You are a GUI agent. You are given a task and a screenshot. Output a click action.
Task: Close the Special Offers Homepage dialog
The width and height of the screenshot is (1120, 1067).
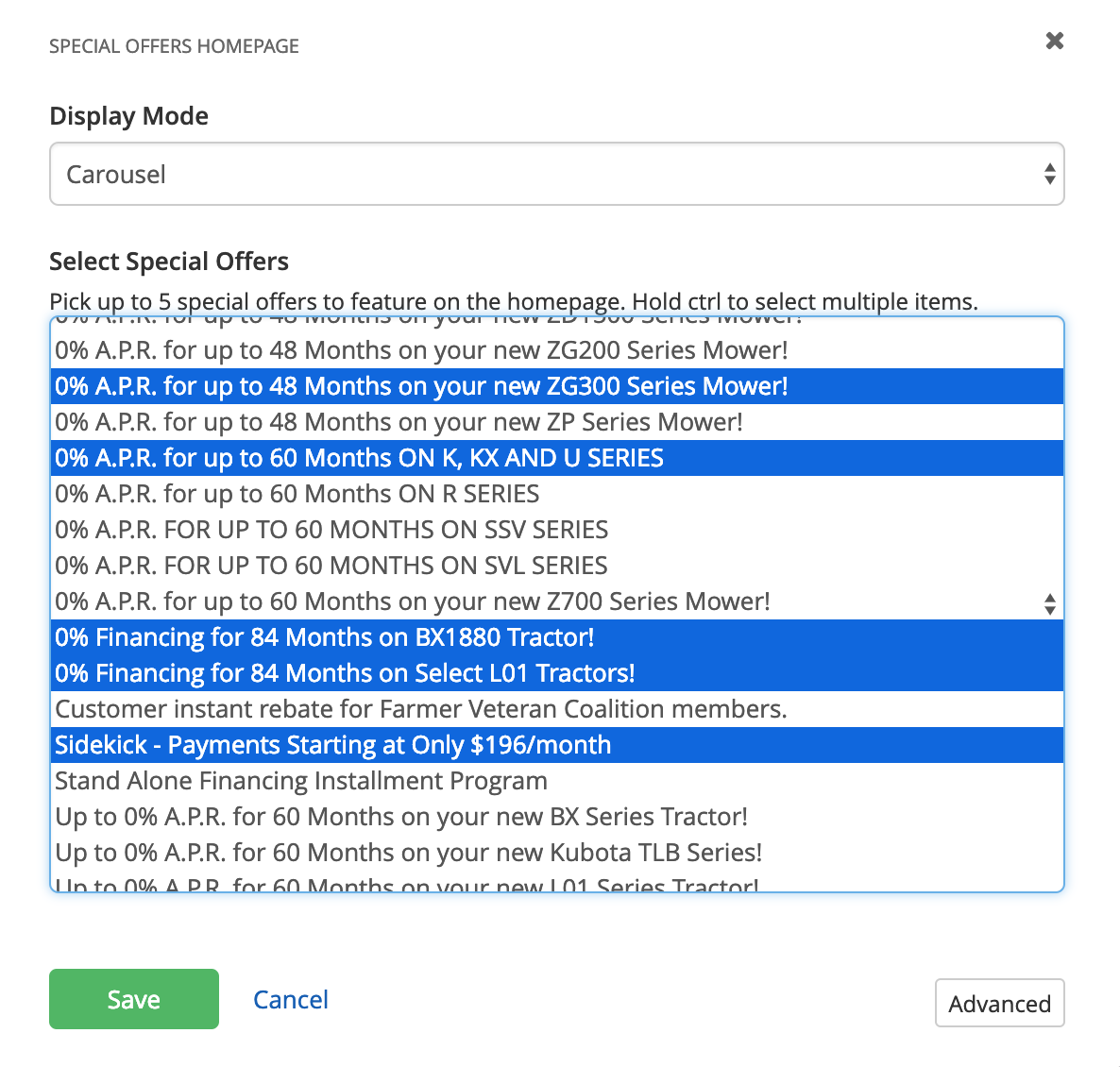tap(1054, 41)
